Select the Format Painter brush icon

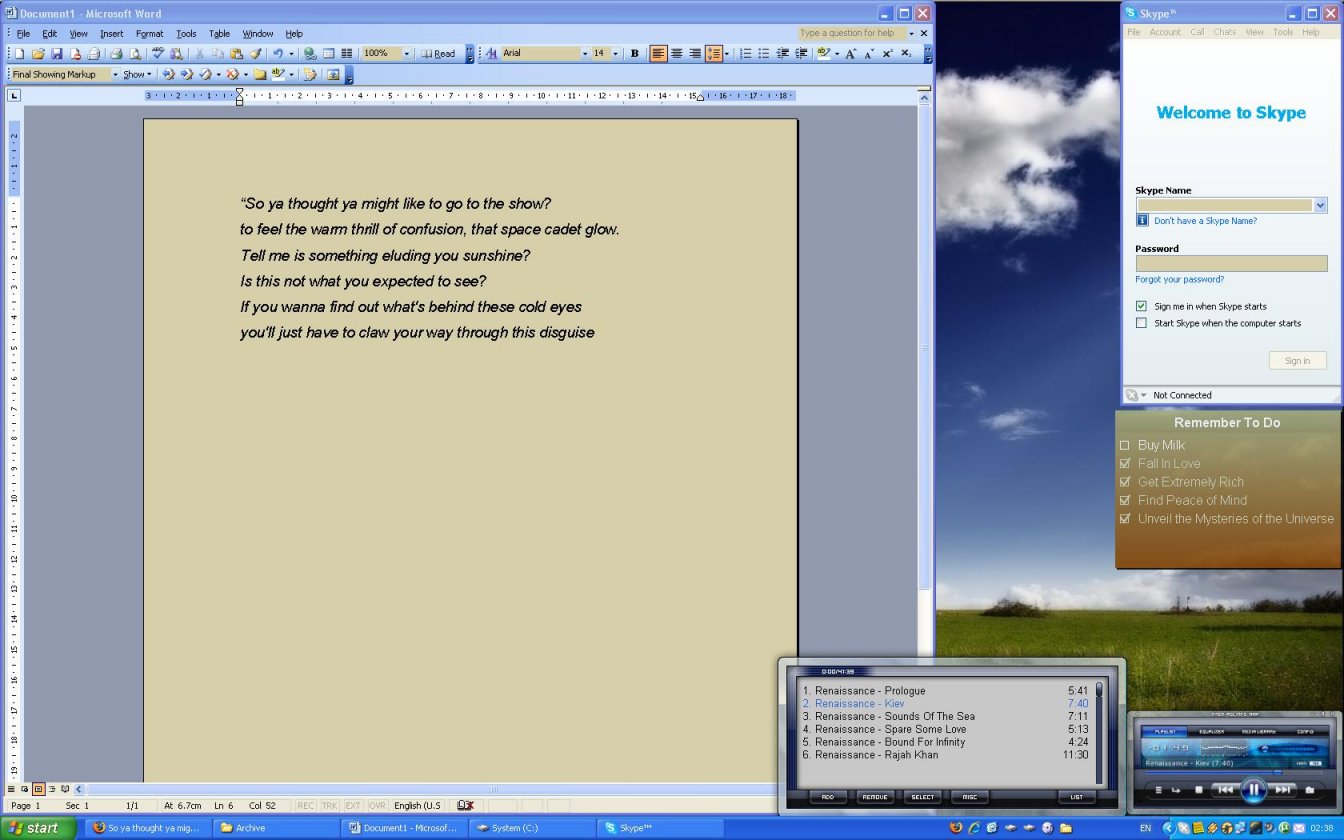coord(255,53)
